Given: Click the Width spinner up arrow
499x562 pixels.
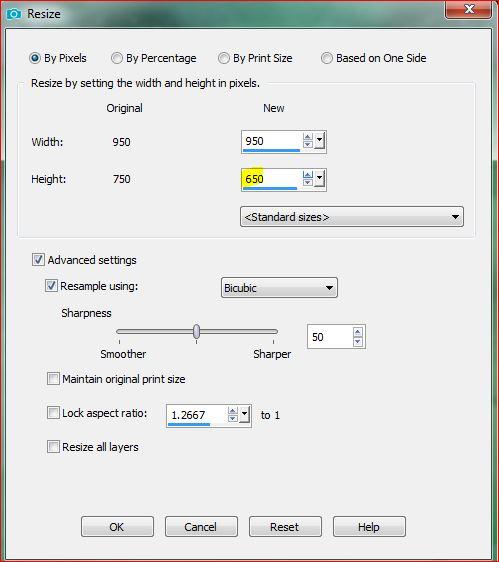Looking at the screenshot, I should tap(308, 137).
